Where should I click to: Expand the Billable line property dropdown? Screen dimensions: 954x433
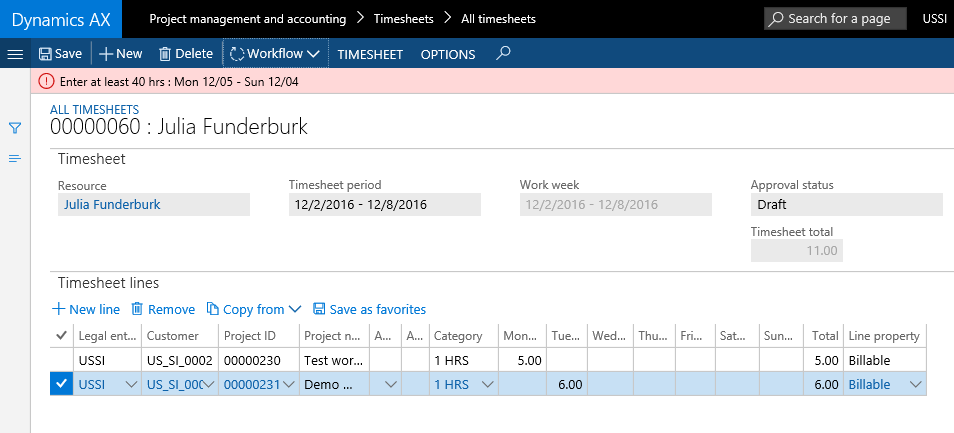tap(916, 384)
